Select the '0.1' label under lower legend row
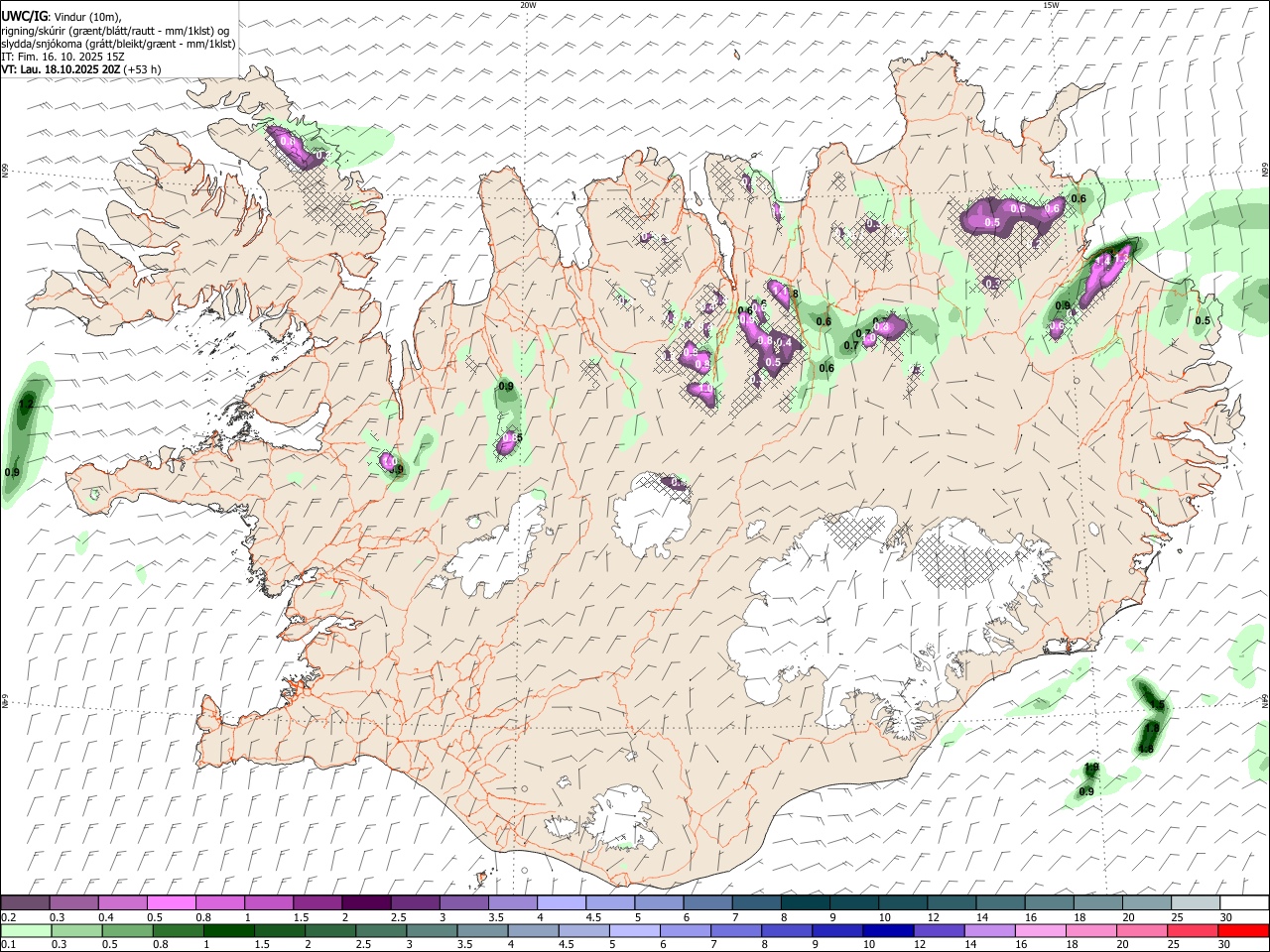Viewport: 1270px width, 952px height. (x=7, y=945)
